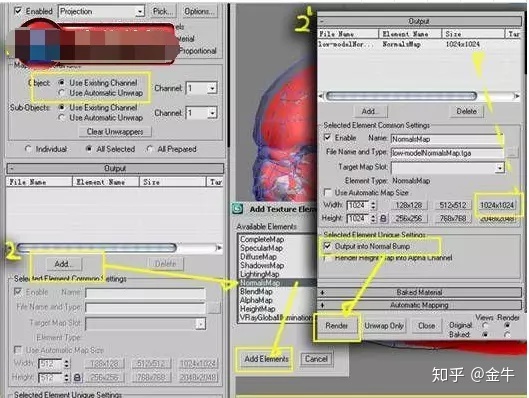Select SpecularMap in Available Elements

click(261, 248)
